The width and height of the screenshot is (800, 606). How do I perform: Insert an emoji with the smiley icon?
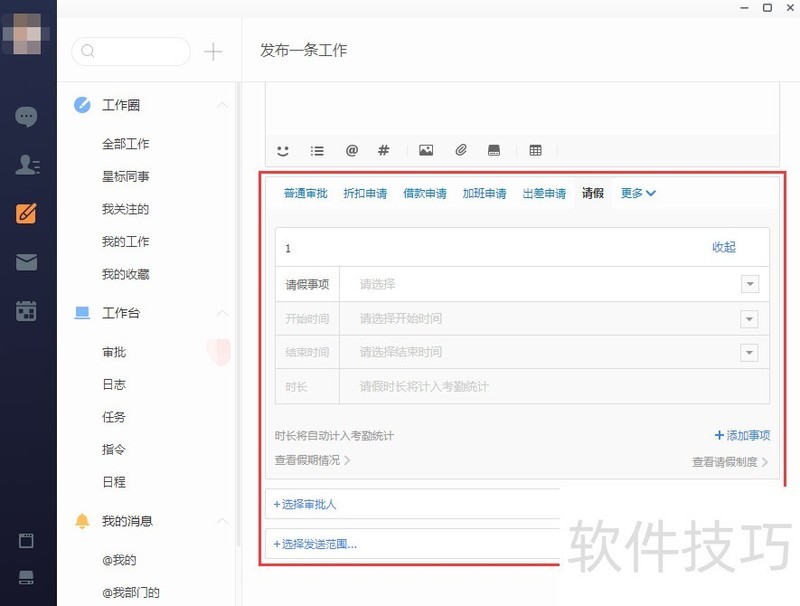(x=283, y=151)
